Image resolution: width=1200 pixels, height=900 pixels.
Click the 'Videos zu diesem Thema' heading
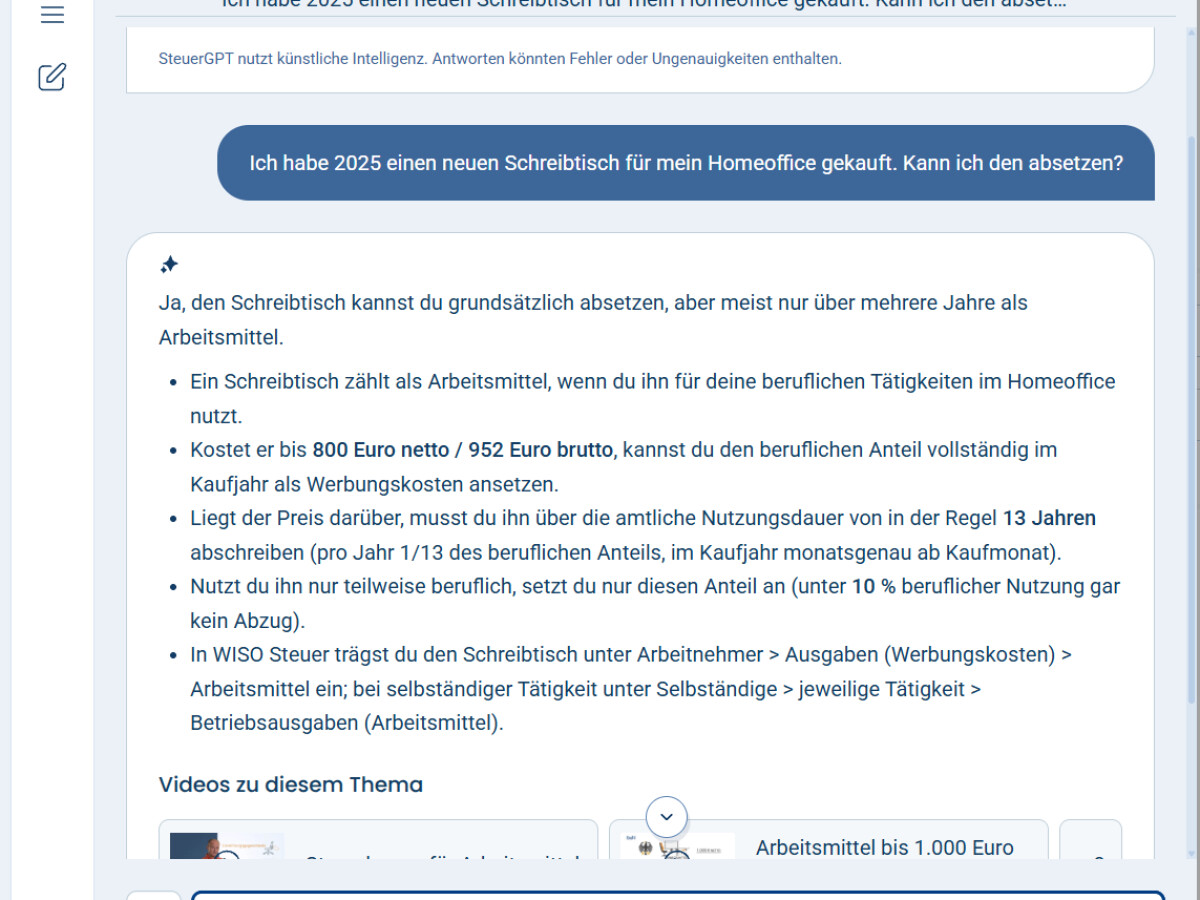click(291, 785)
